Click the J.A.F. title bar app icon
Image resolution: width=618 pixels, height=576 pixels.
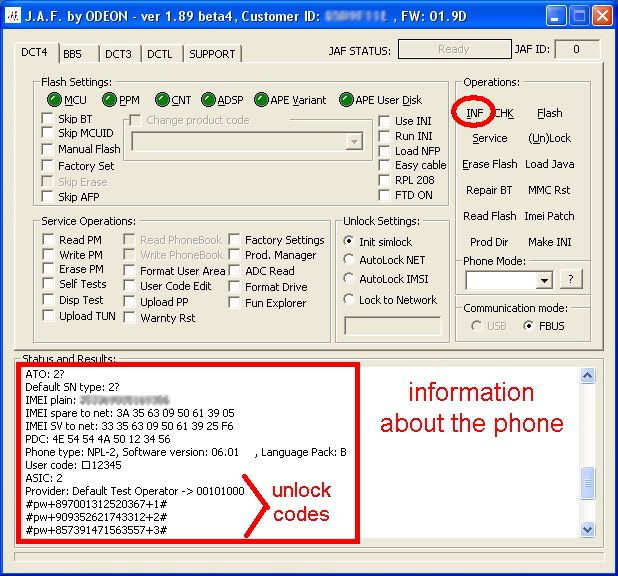point(13,16)
